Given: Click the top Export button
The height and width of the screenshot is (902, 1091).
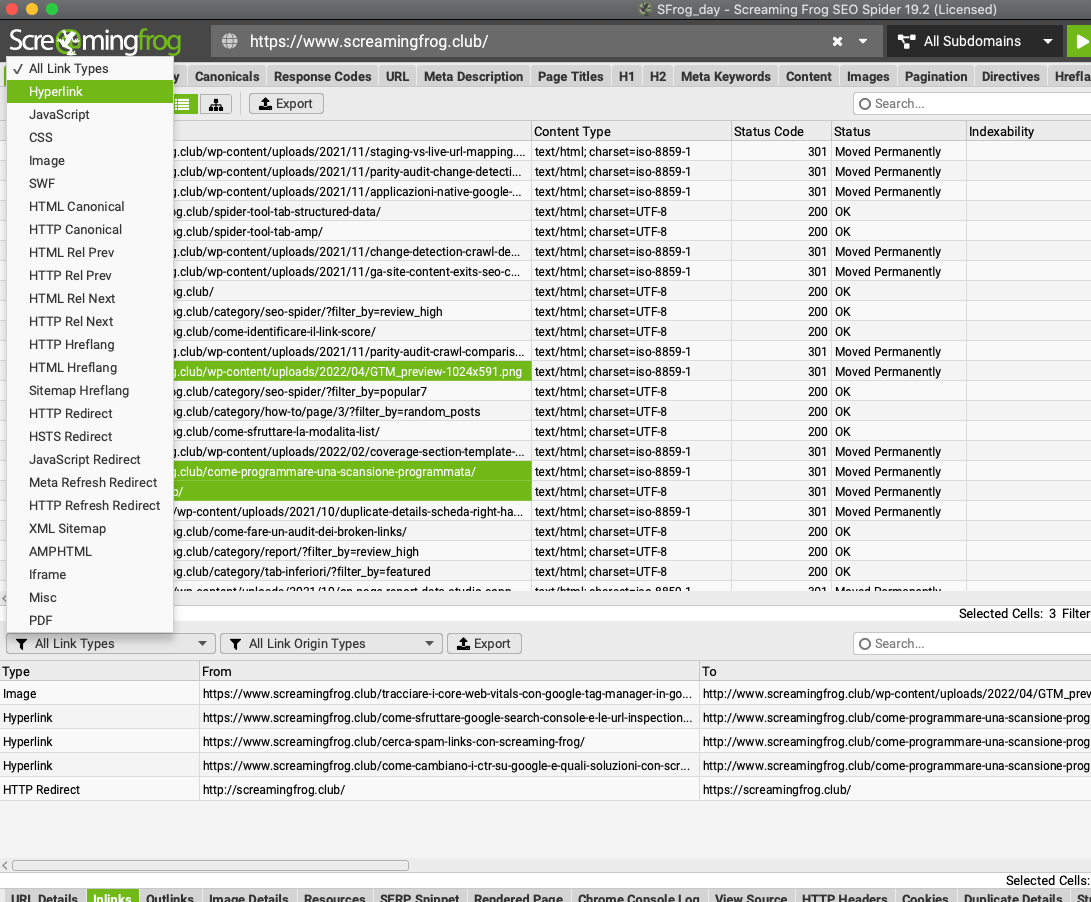Looking at the screenshot, I should pyautogui.click(x=285, y=104).
